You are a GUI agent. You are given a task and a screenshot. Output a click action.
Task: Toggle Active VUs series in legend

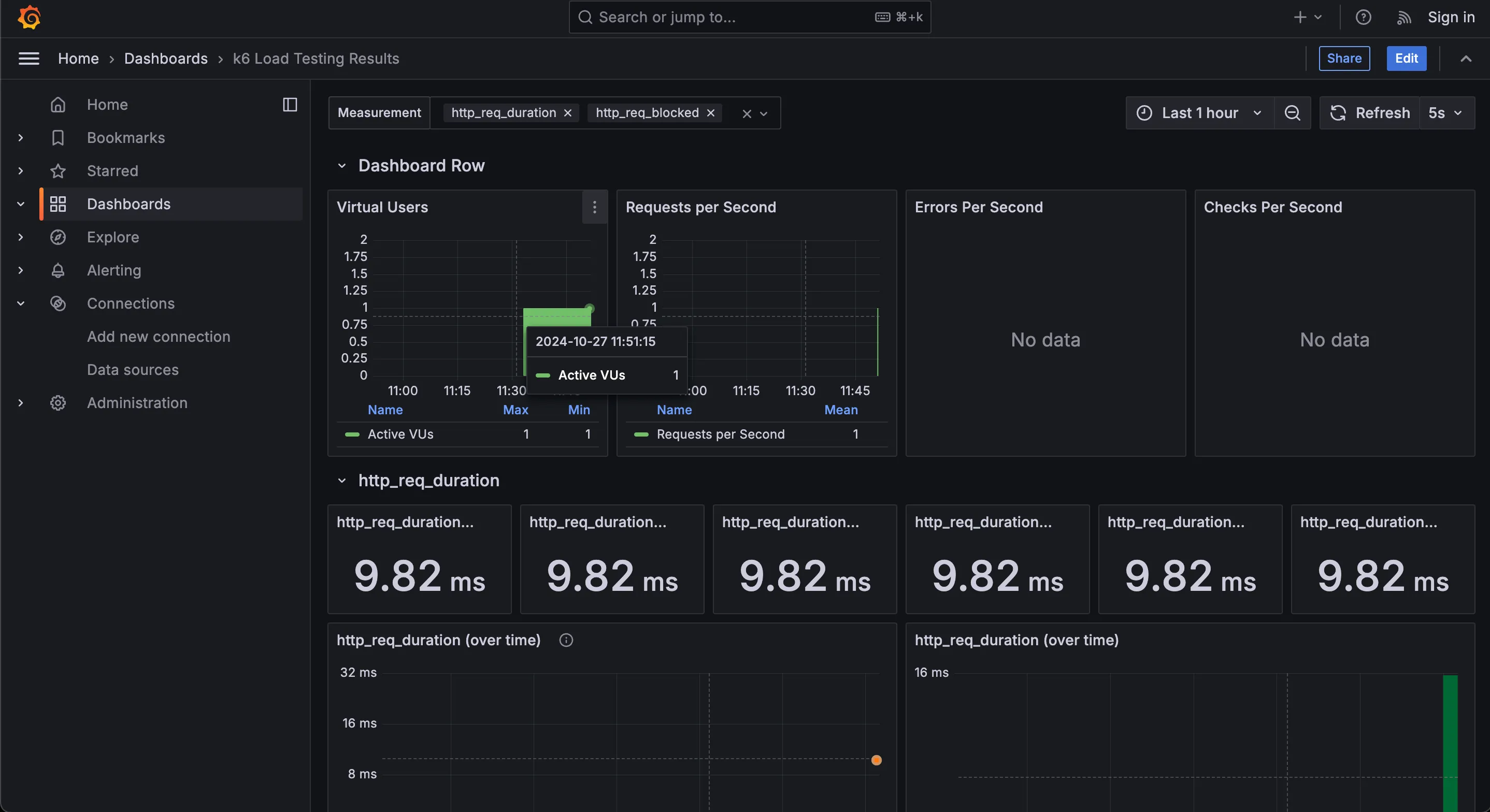[400, 434]
